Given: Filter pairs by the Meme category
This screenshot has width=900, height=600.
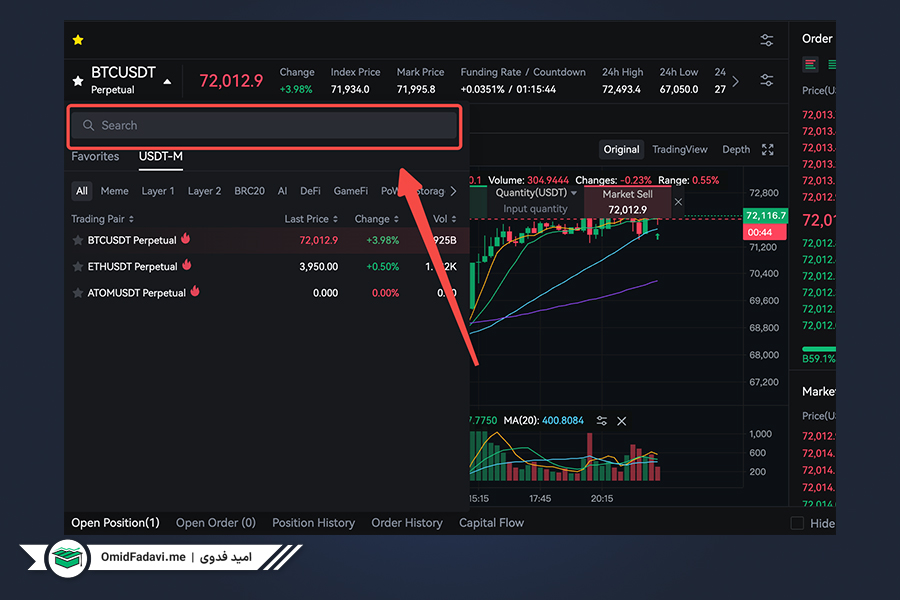Looking at the screenshot, I should click(114, 191).
